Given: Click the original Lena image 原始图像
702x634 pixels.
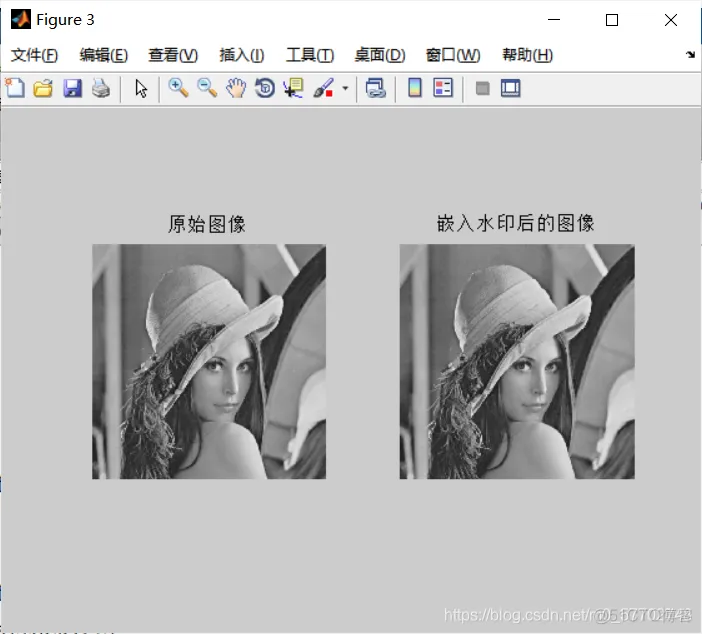Looking at the screenshot, I should [209, 361].
